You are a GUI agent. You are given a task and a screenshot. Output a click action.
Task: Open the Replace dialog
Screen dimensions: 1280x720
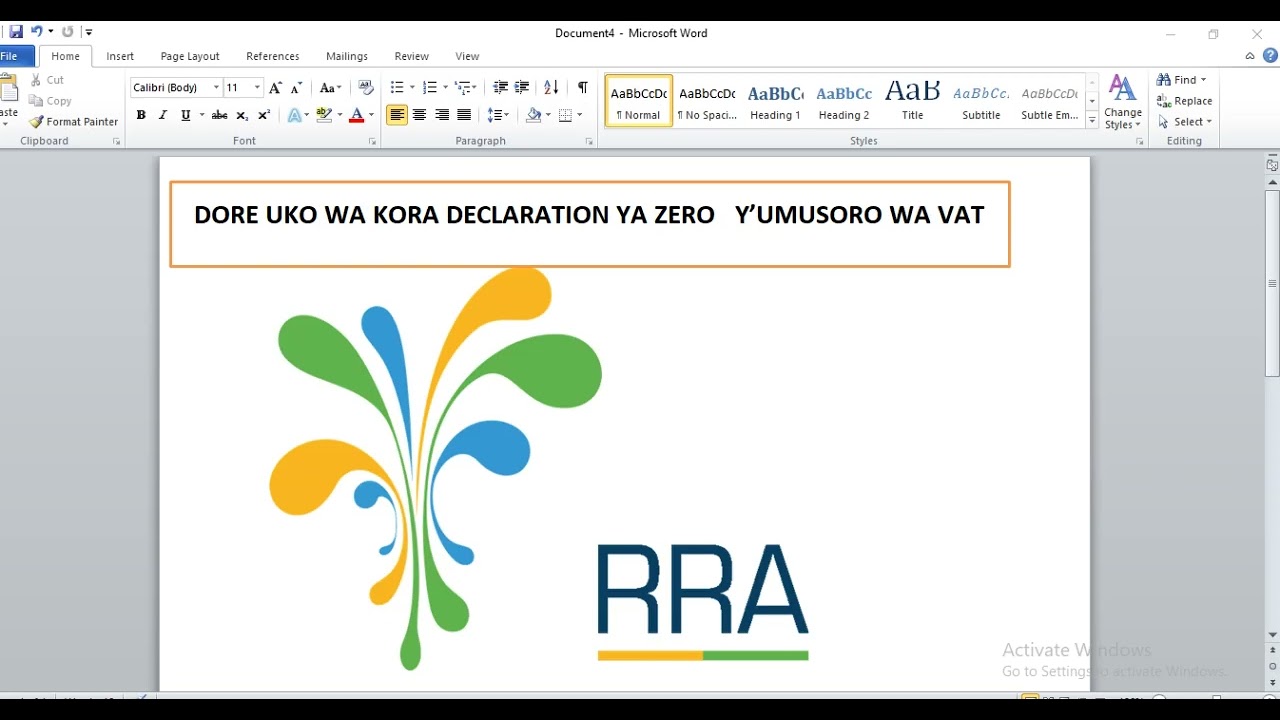tap(1185, 101)
